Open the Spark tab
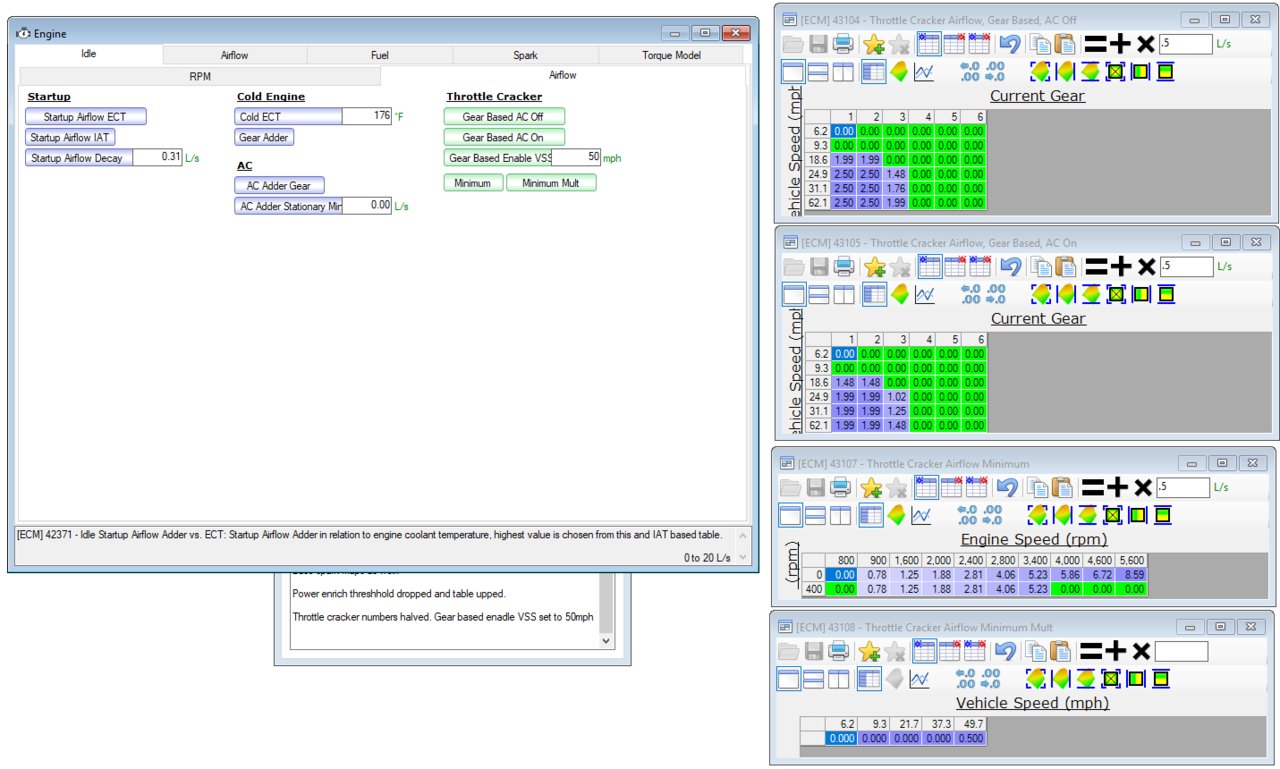Viewport: 1280px width, 769px height. click(x=526, y=56)
